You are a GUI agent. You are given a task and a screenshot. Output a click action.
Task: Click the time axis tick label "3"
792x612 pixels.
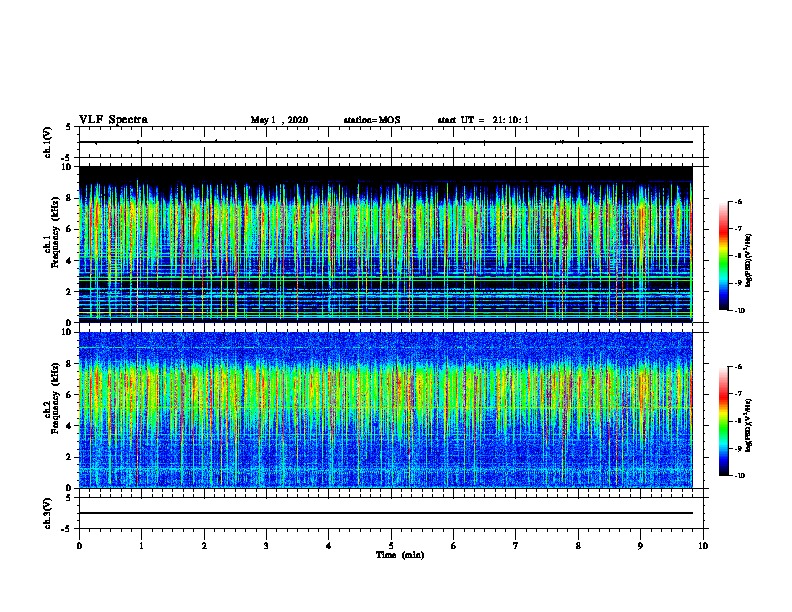[x=266, y=546]
